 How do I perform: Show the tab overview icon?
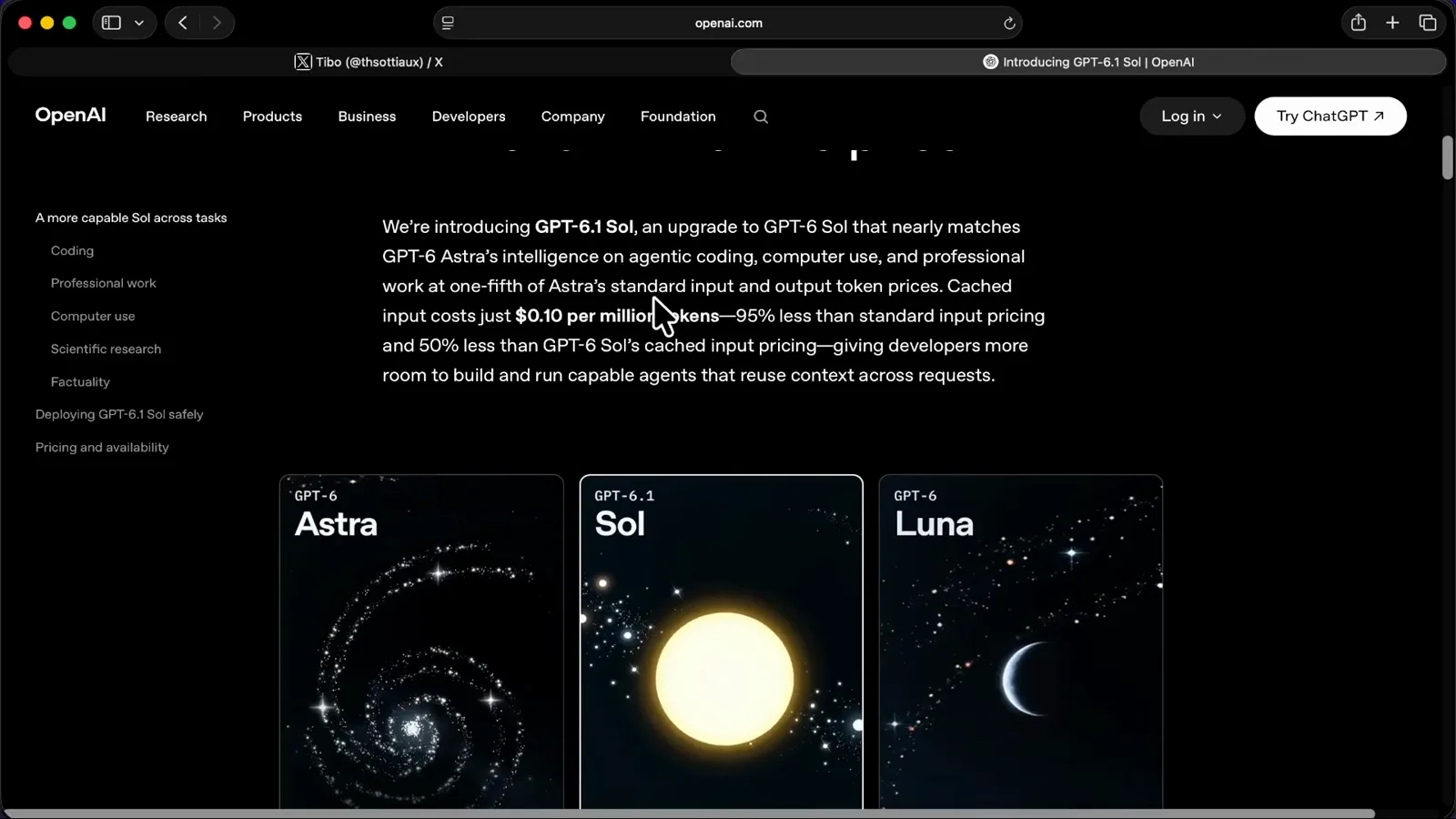1428,23
